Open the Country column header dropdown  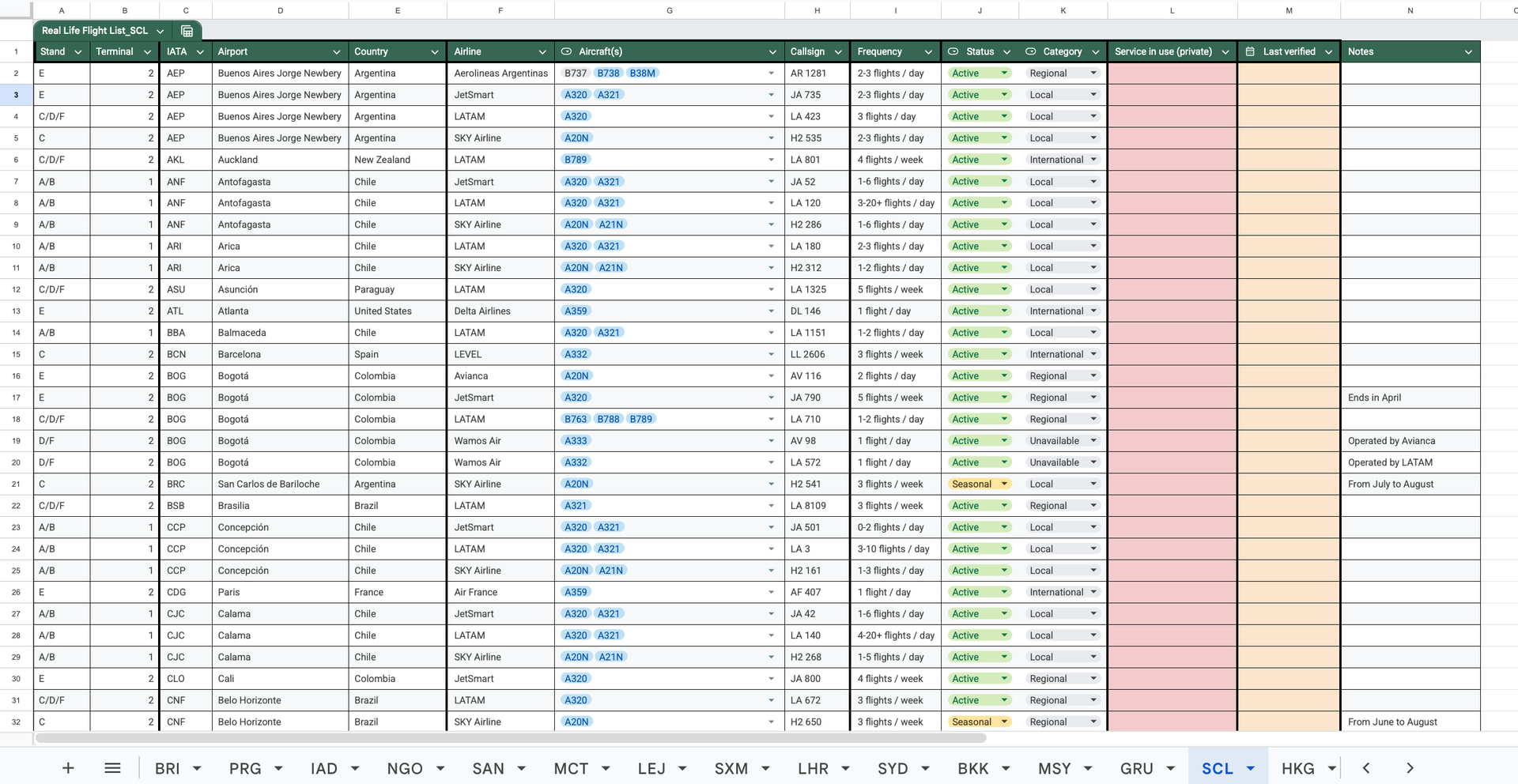pos(435,52)
